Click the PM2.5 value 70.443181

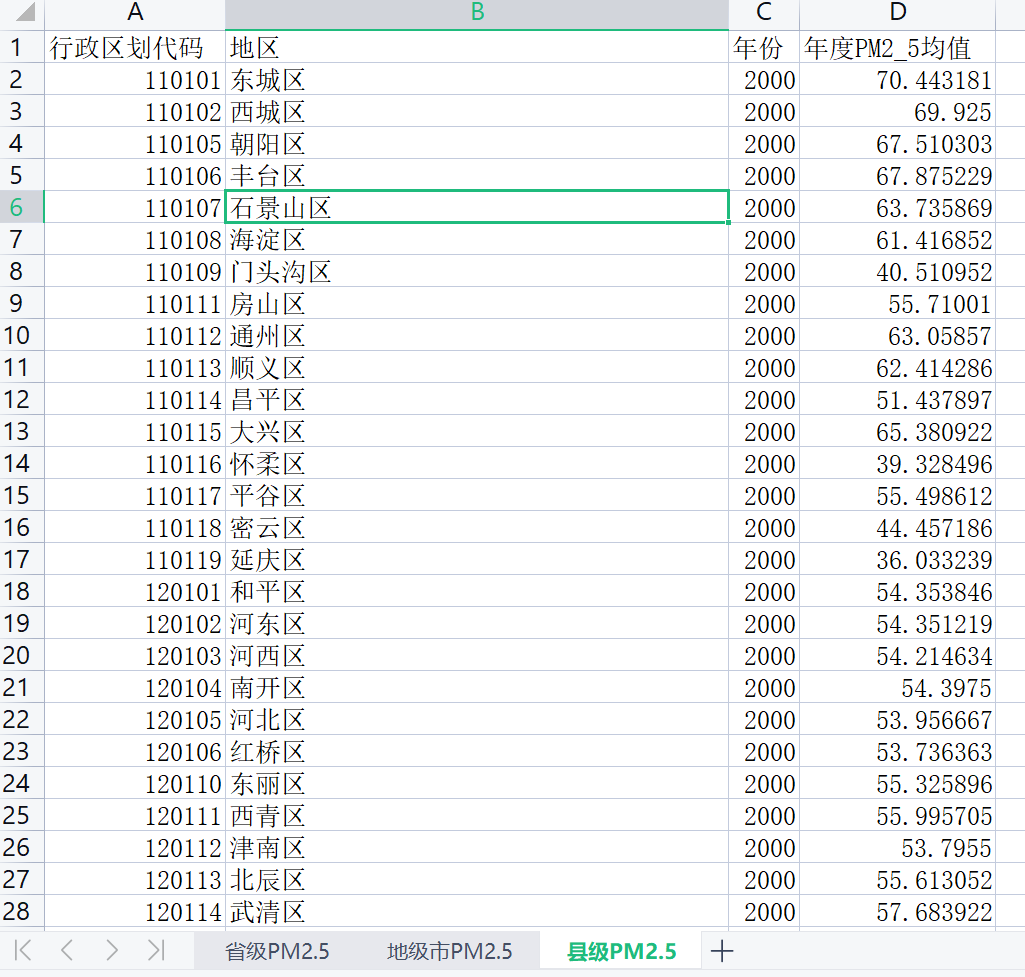pos(898,79)
